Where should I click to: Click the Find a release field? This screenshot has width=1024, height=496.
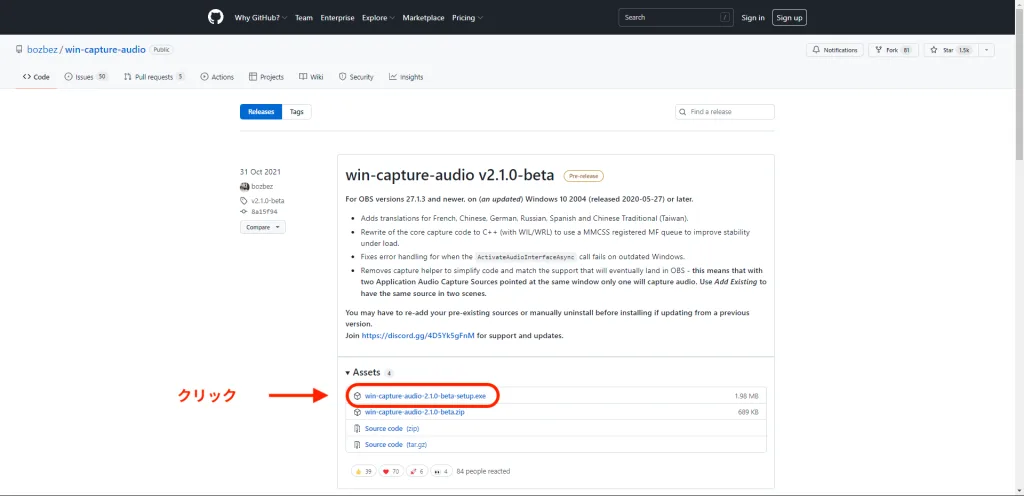(x=725, y=112)
